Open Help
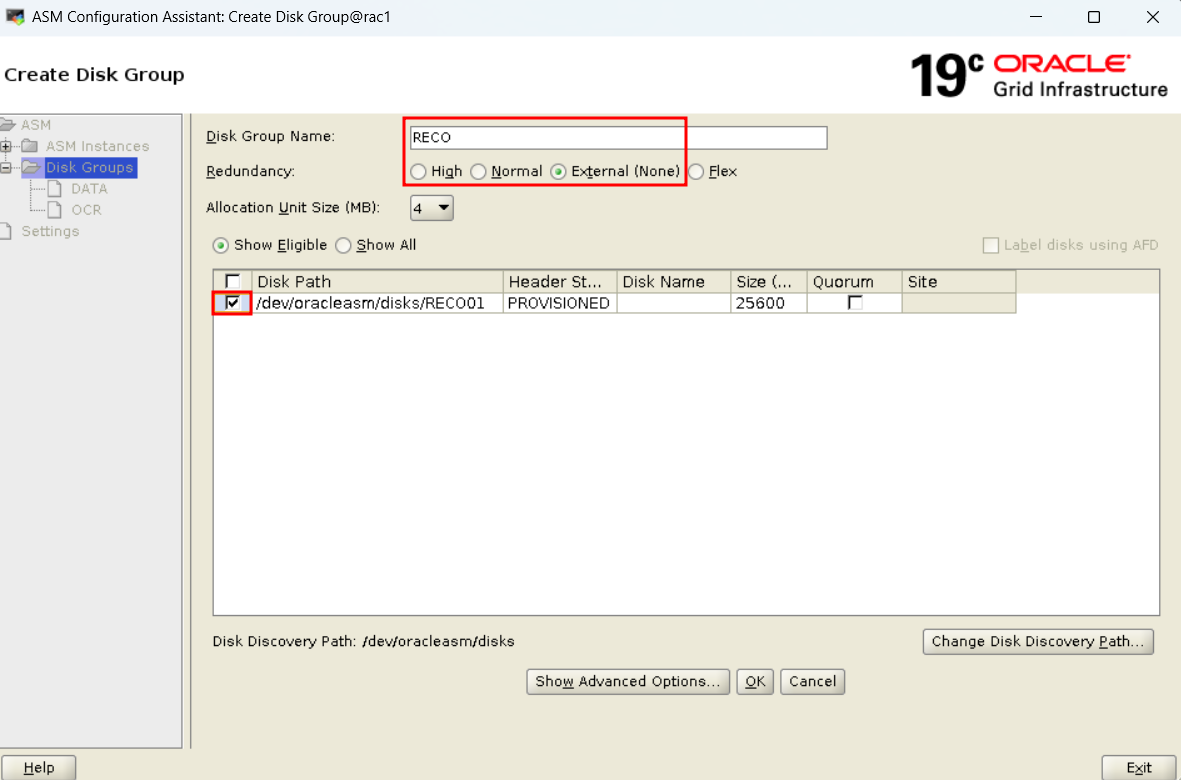This screenshot has height=780, width=1181. (38, 767)
